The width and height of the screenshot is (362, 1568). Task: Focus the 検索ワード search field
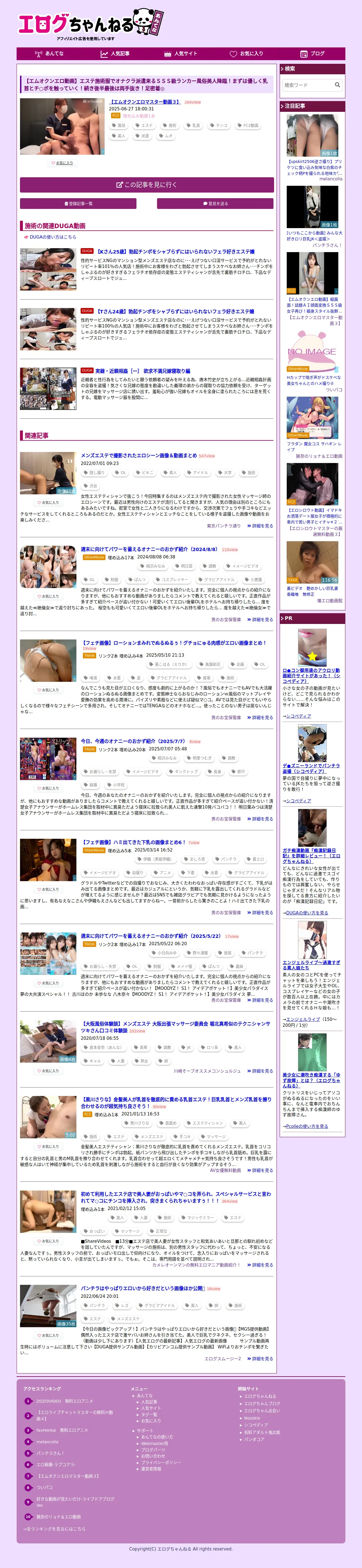pos(308,85)
